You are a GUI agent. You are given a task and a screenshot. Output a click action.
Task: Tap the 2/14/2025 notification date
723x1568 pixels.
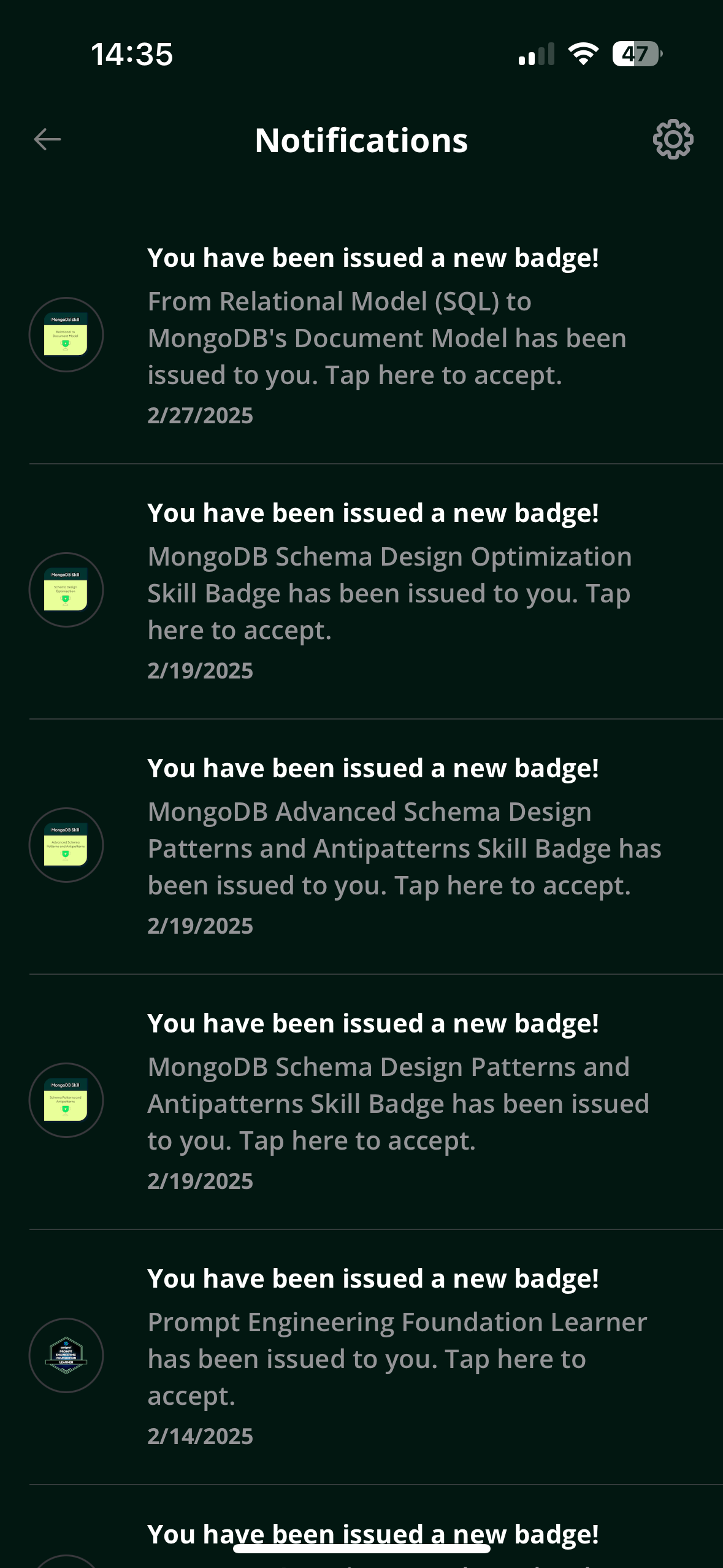pos(200,1437)
